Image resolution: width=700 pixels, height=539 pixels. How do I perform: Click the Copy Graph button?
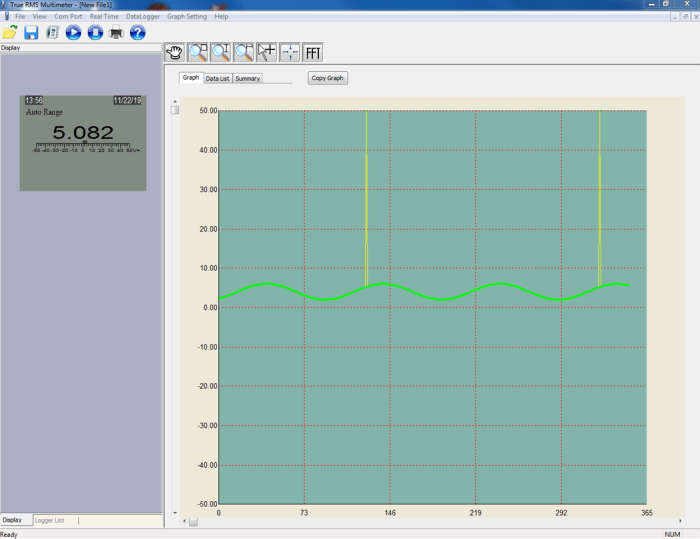tap(328, 78)
